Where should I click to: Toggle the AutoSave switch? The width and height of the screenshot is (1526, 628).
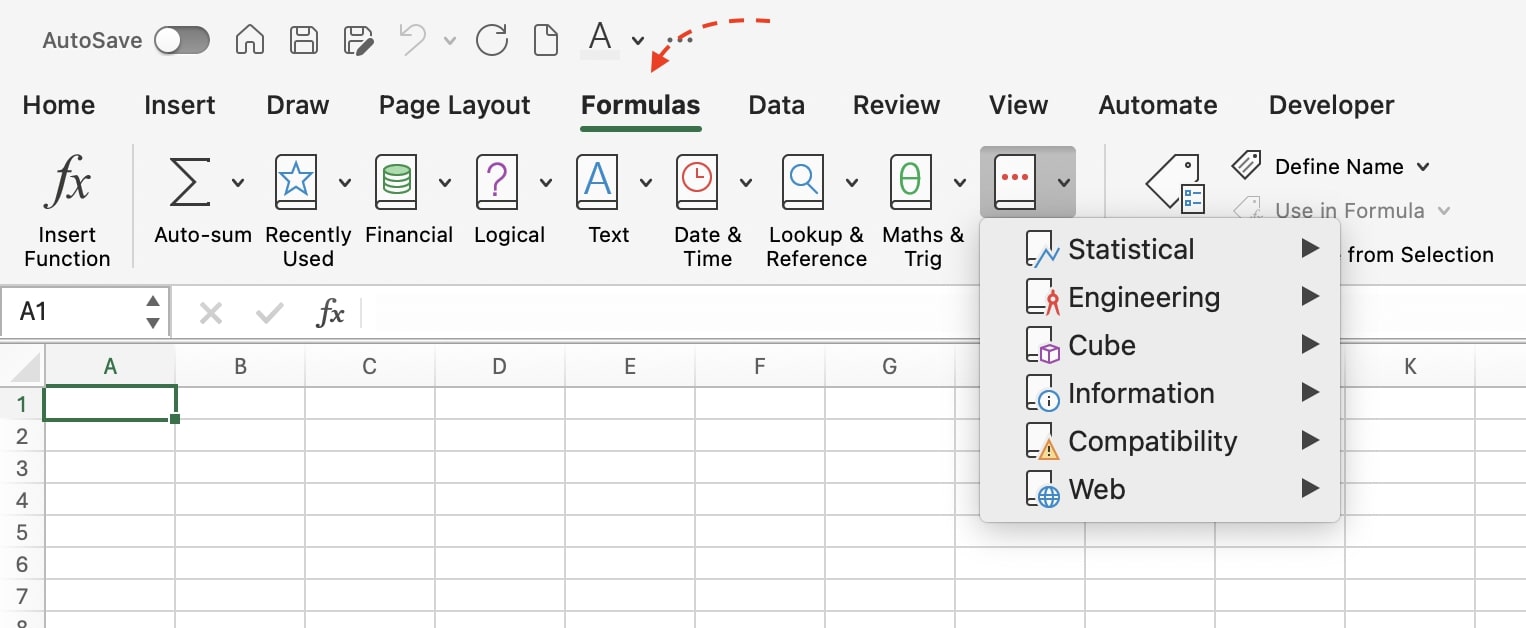[x=181, y=40]
